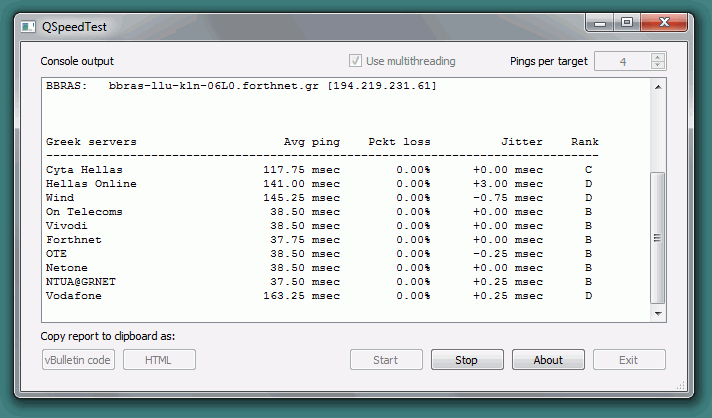Click the 'Netone' server name
Viewport: 712px width, 418px height.
tap(67, 268)
